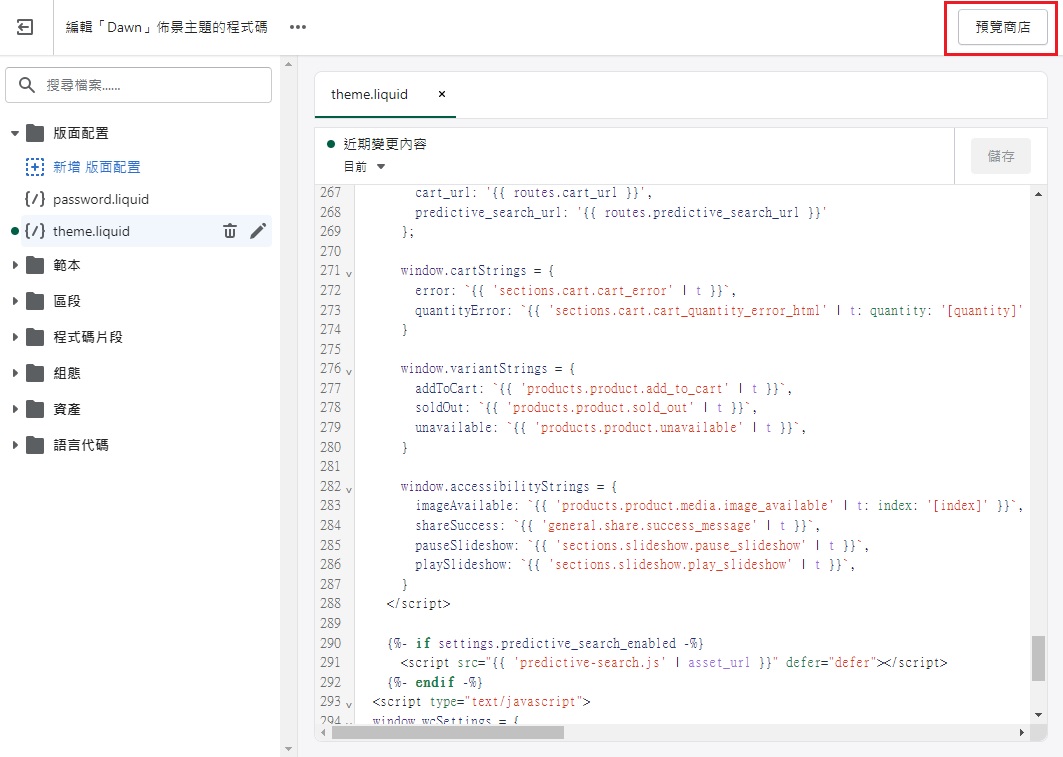Fold code at line 293
This screenshot has width=1063, height=757.
[x=349, y=705]
